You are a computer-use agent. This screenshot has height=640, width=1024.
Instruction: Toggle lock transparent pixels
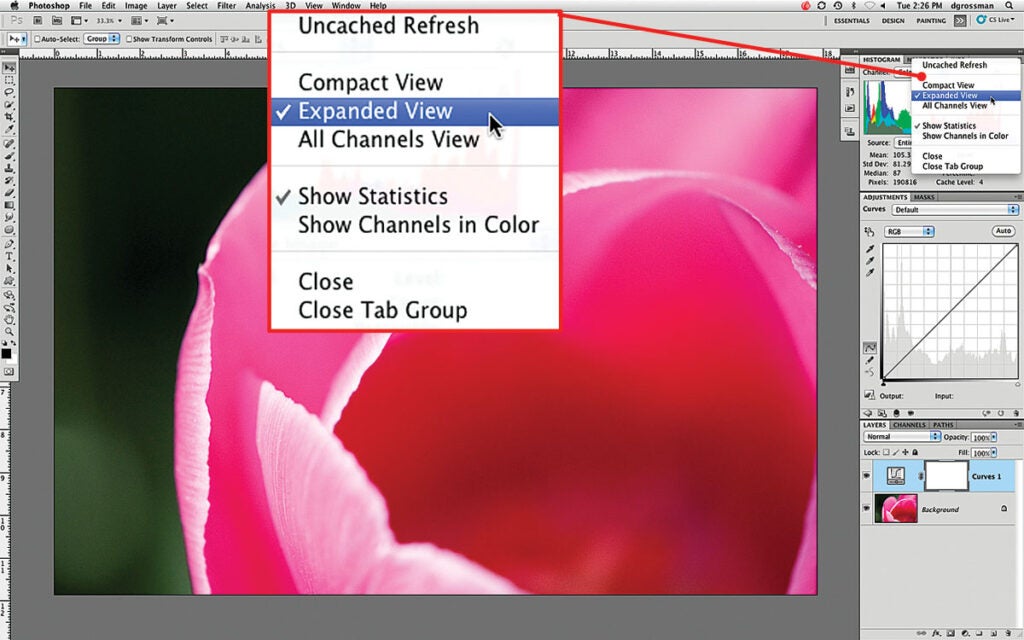click(x=886, y=452)
